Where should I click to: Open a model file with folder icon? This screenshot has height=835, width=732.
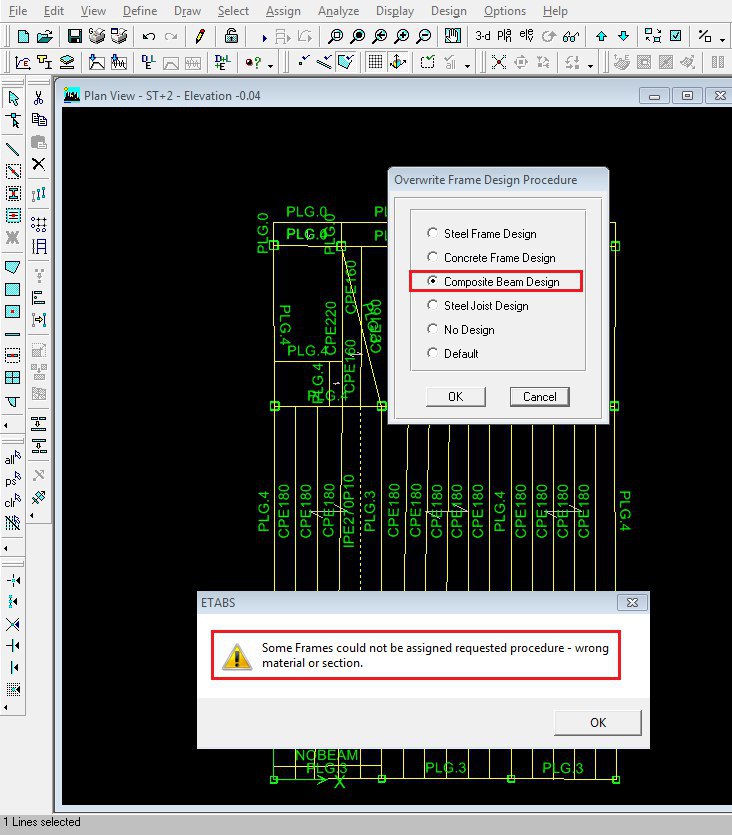[x=45, y=36]
